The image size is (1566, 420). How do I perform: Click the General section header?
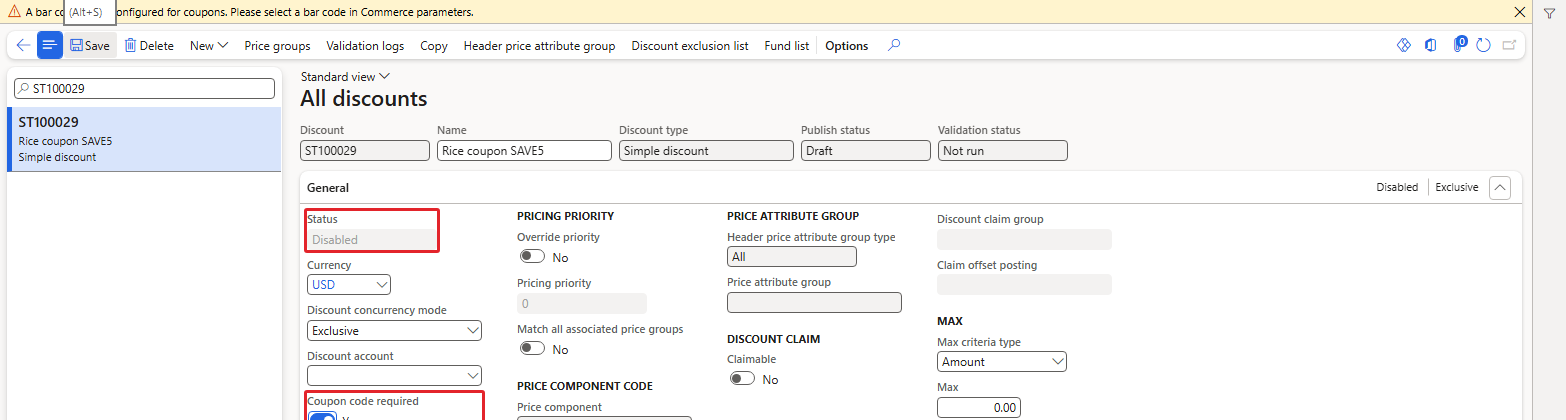[327, 187]
